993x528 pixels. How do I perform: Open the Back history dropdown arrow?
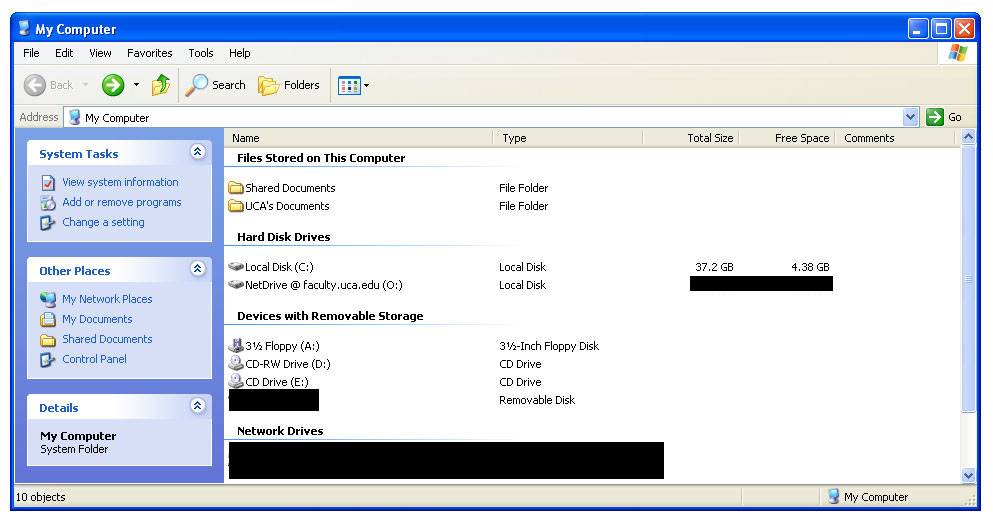(x=85, y=85)
